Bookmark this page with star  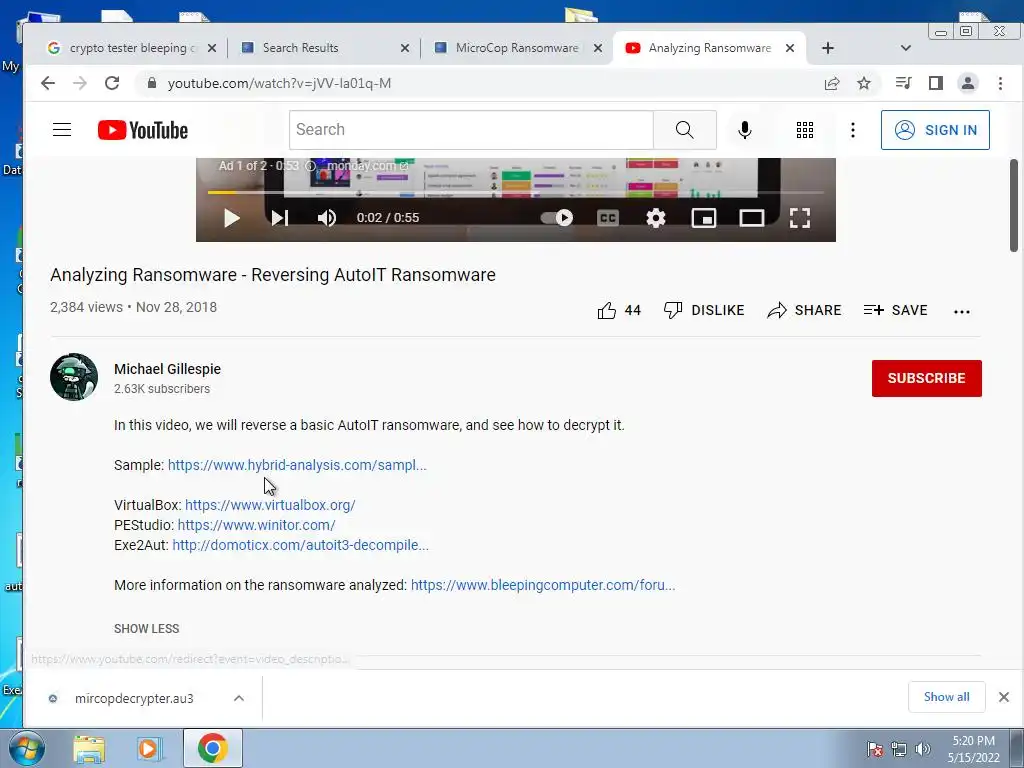(863, 83)
